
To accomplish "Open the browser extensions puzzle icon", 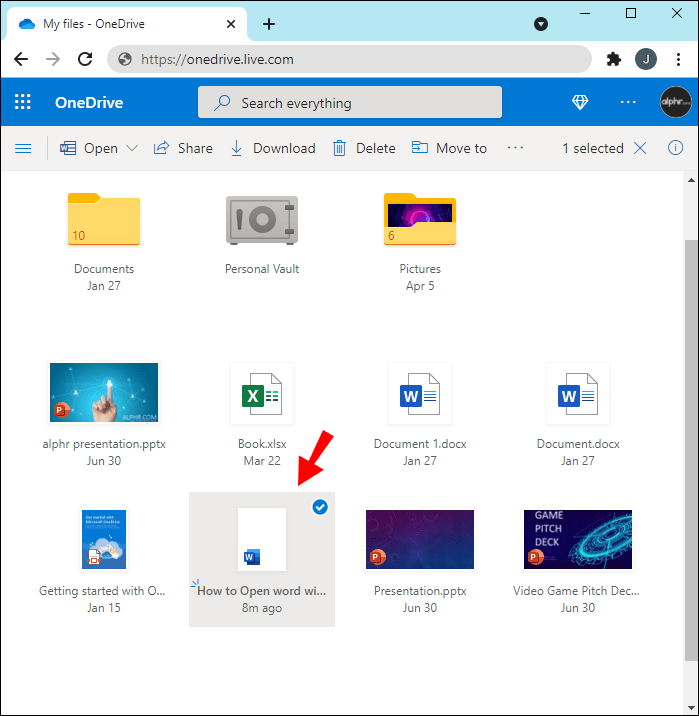I will click(614, 59).
